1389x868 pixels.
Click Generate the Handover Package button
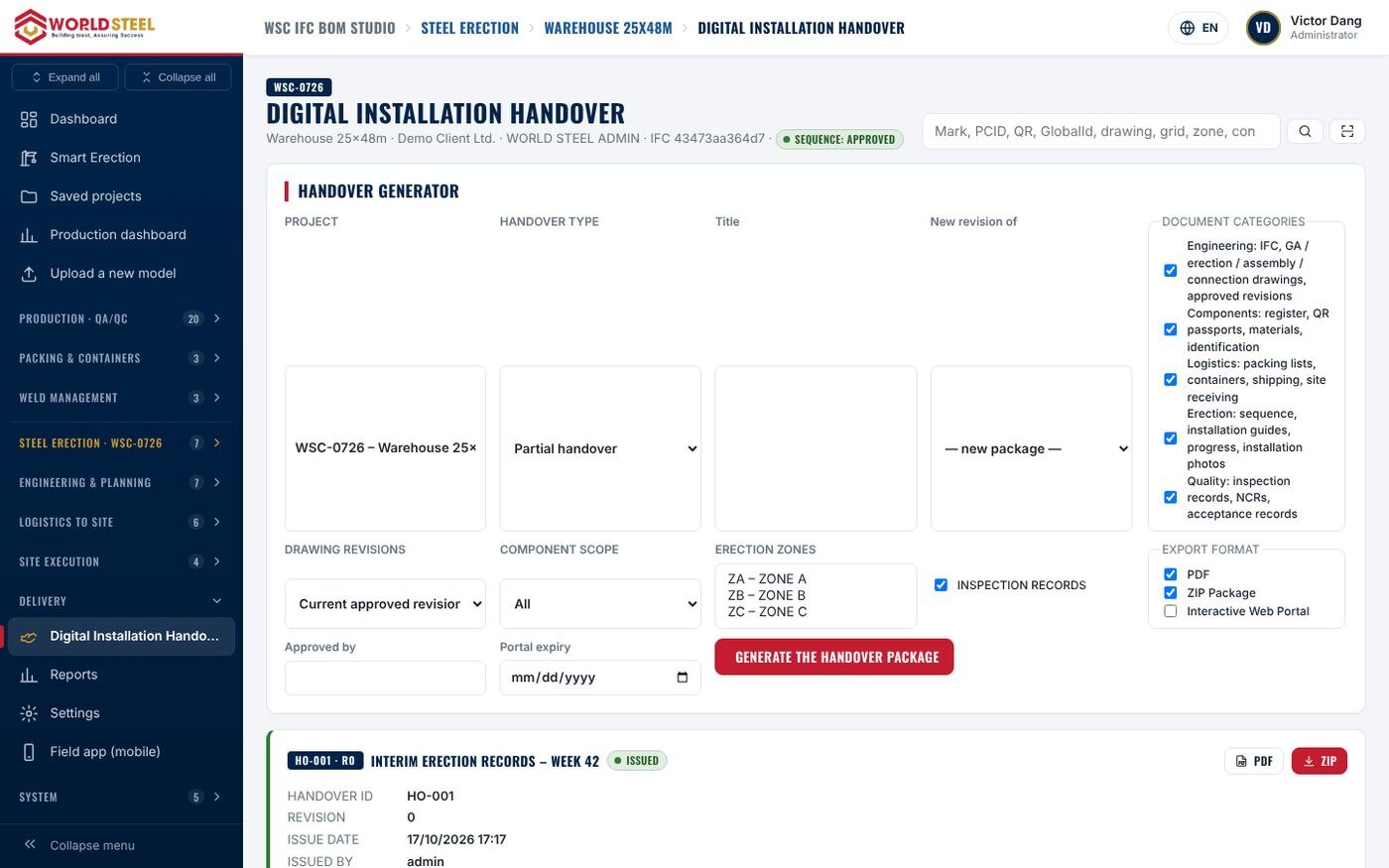[834, 657]
